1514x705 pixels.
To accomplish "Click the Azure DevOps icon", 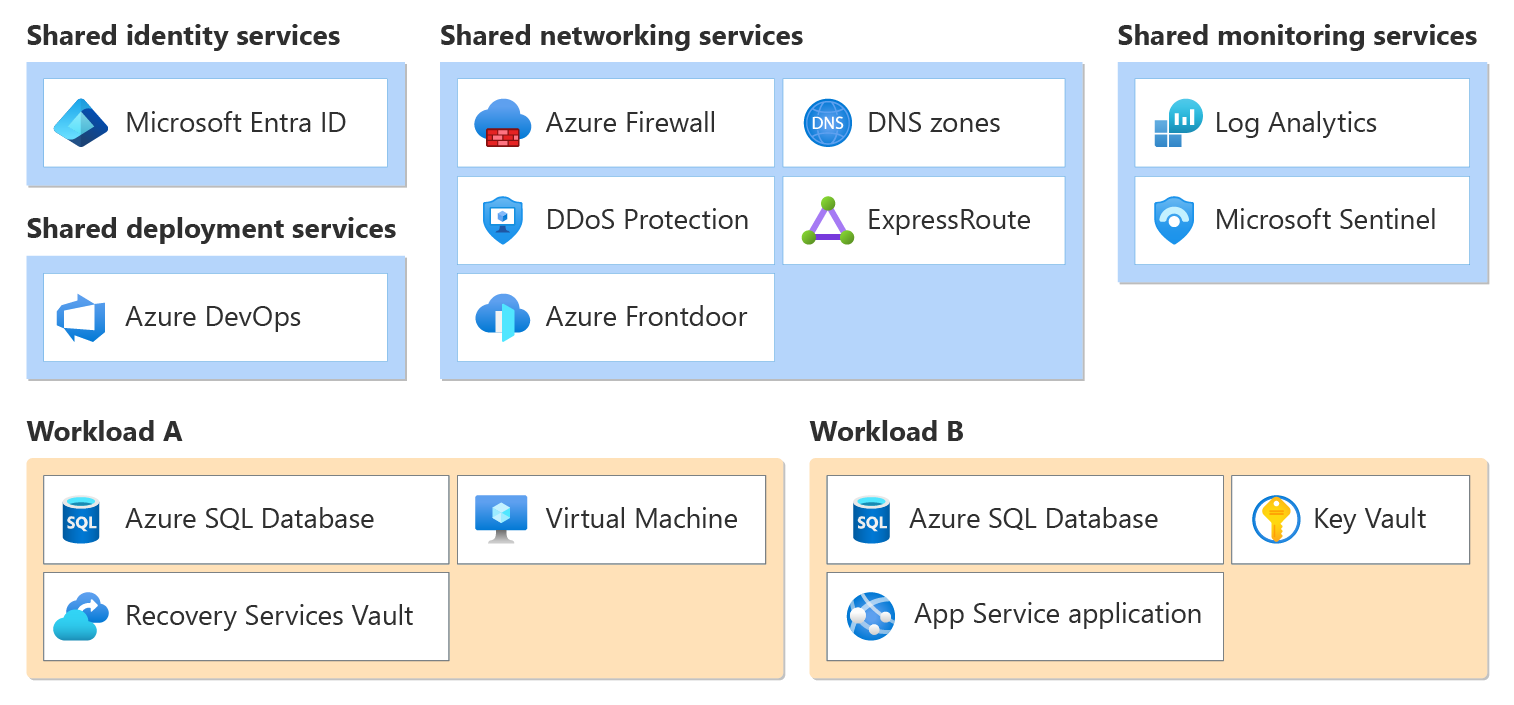I will point(81,318).
